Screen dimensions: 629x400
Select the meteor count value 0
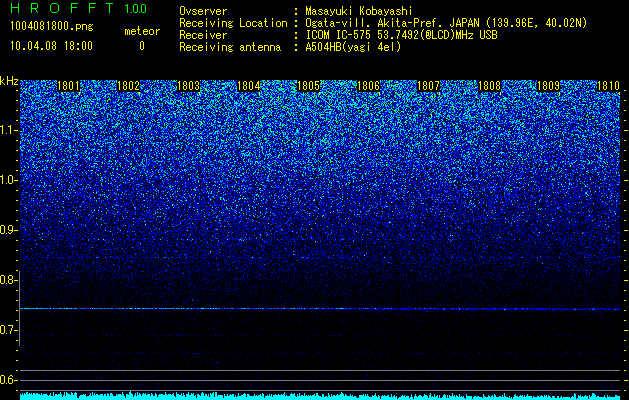tap(142, 46)
